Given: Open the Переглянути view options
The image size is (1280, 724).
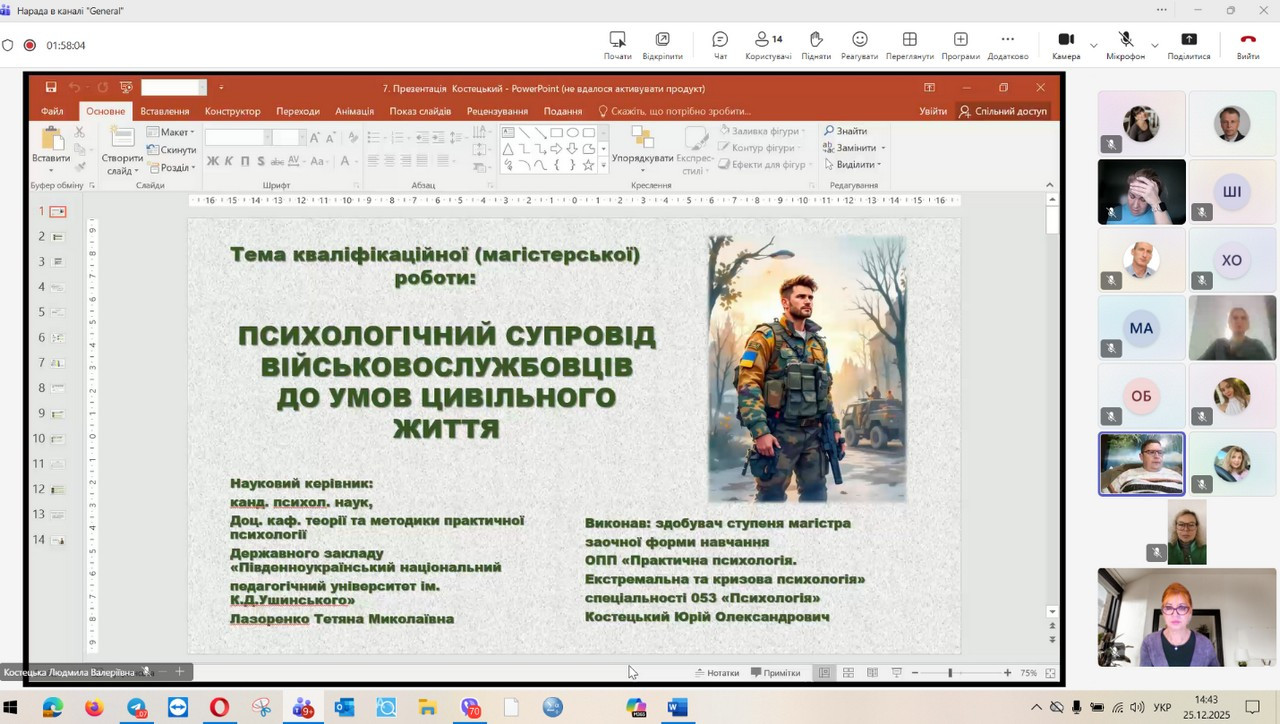Looking at the screenshot, I should [909, 44].
